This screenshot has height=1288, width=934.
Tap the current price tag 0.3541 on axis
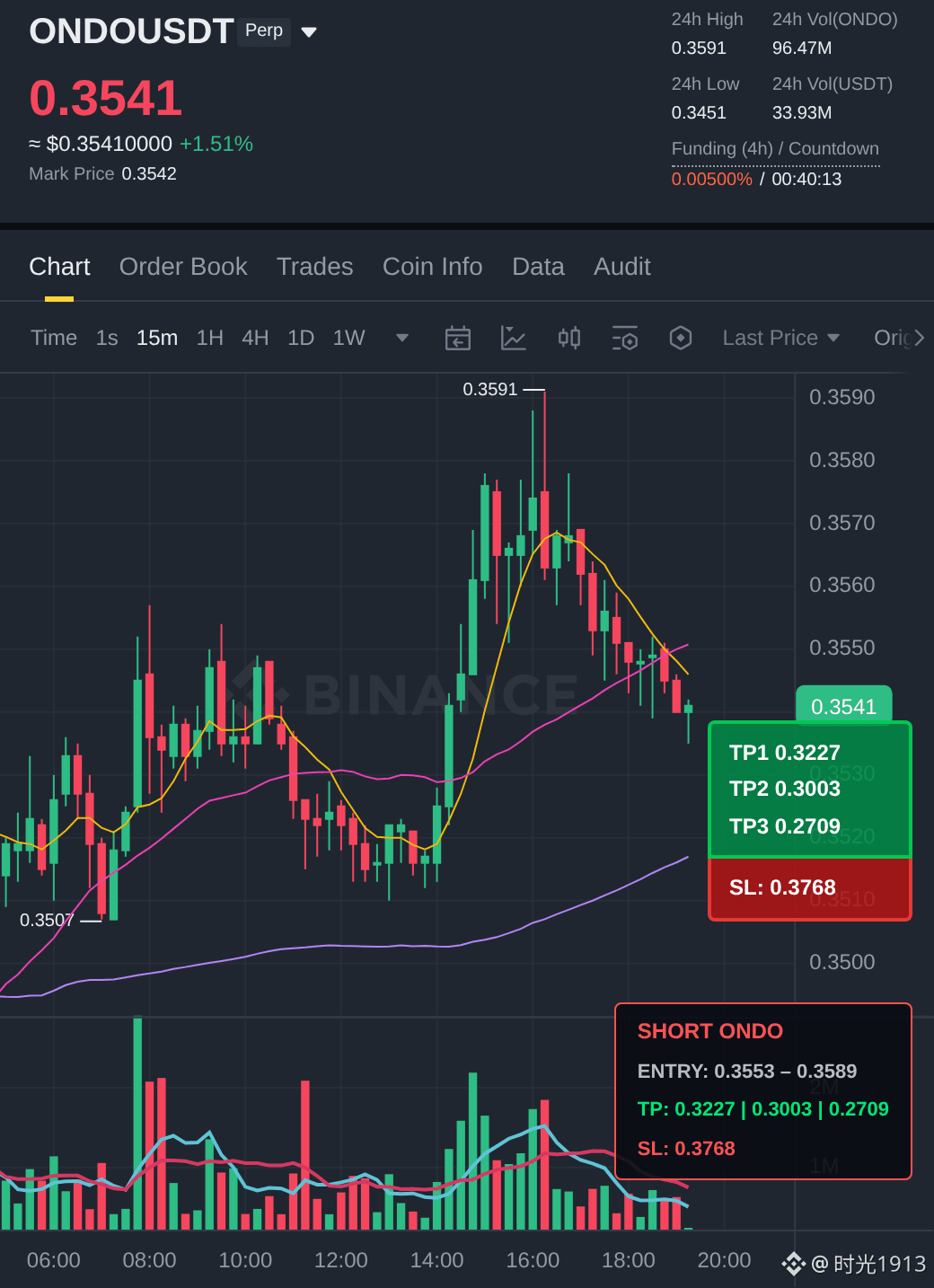843,707
